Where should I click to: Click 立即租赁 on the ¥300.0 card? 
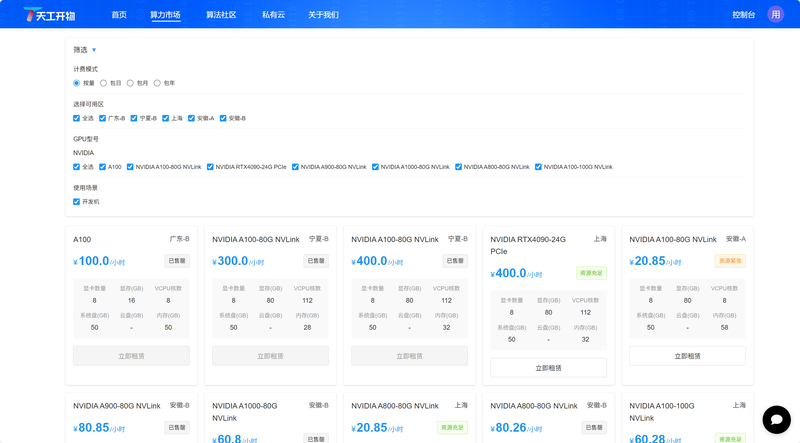click(x=270, y=356)
